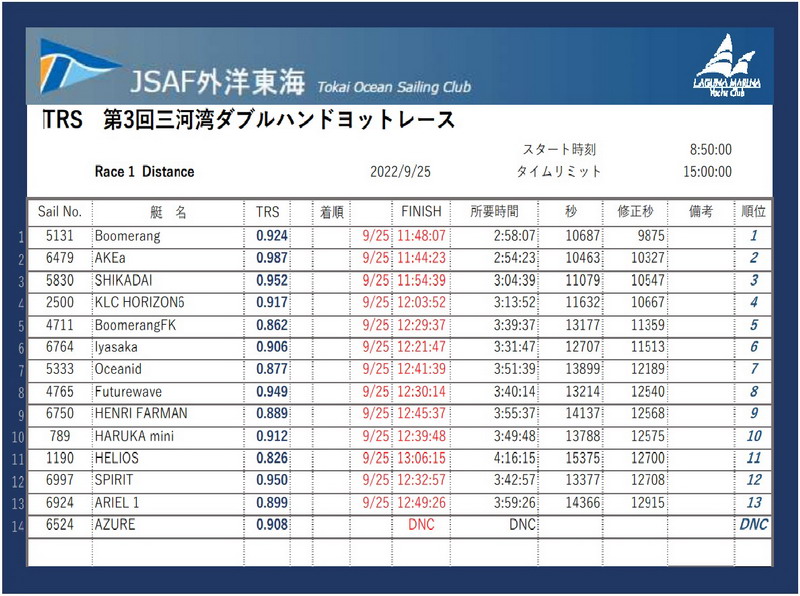Click the TRS title prefix

coord(62,120)
